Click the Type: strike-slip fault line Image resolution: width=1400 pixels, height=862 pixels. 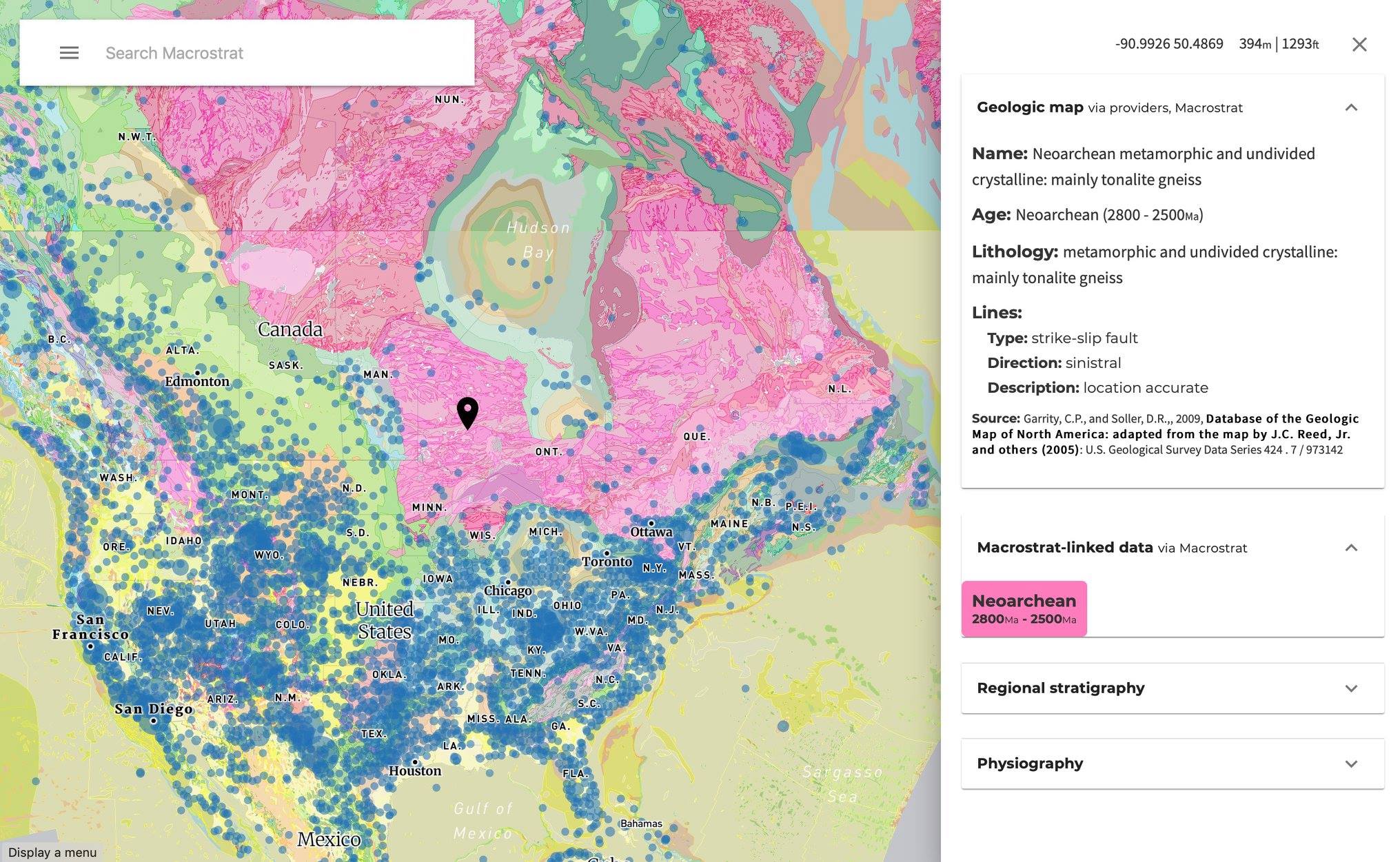click(1062, 338)
